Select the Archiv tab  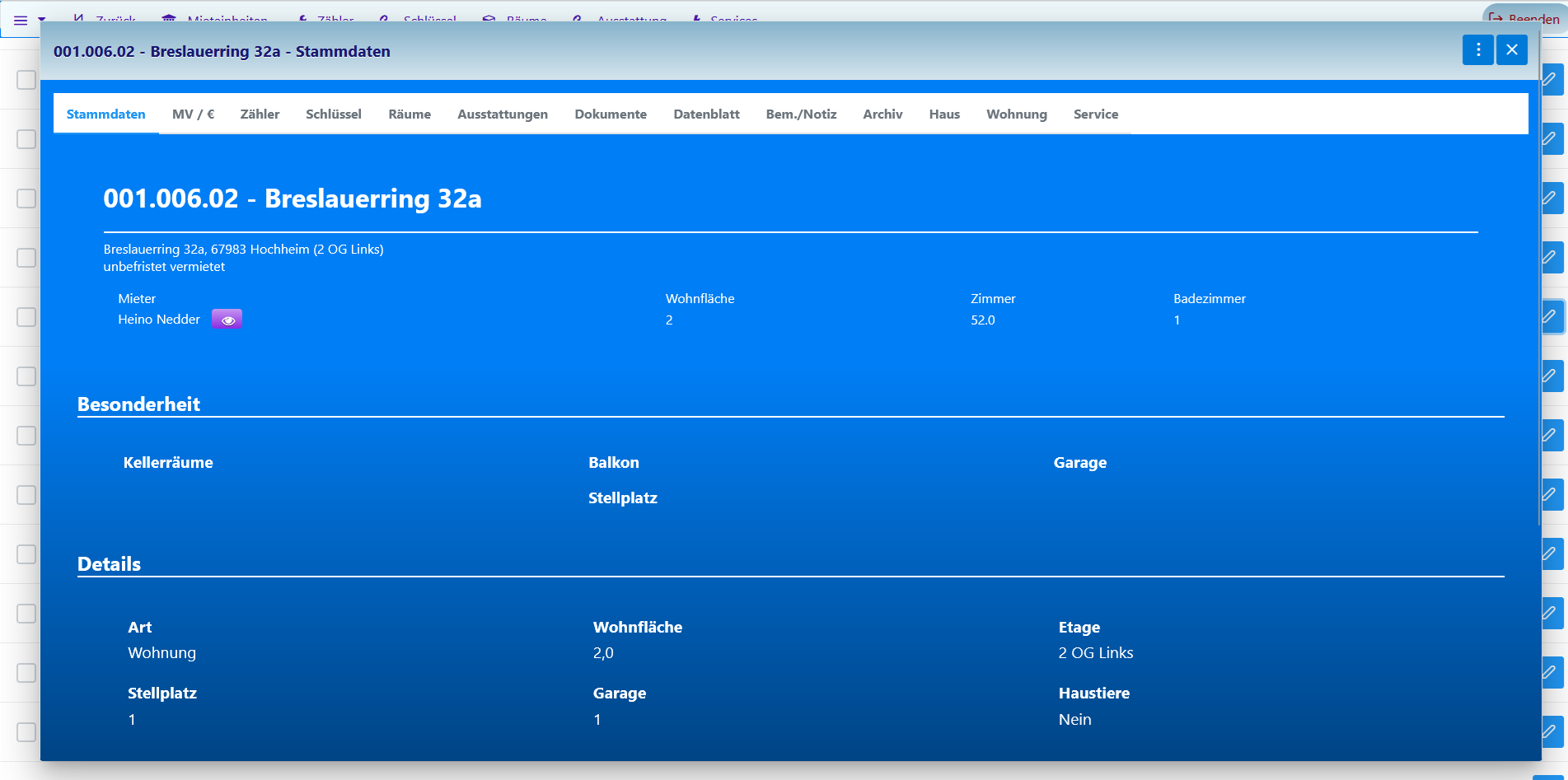pyautogui.click(x=882, y=114)
